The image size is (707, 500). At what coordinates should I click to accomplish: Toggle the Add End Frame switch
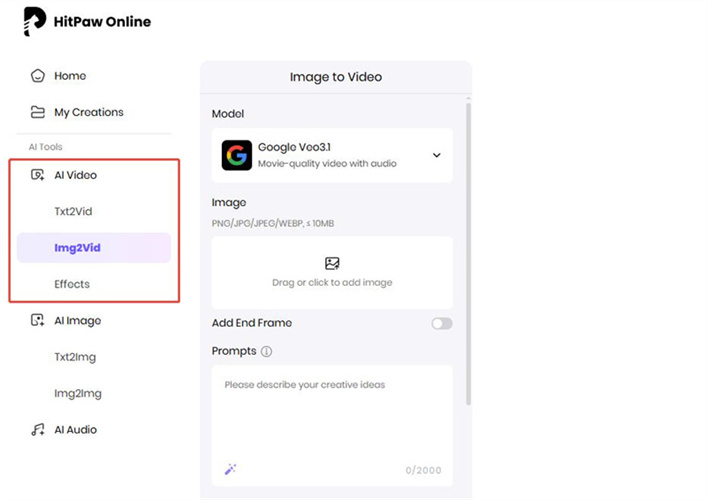pyautogui.click(x=442, y=323)
